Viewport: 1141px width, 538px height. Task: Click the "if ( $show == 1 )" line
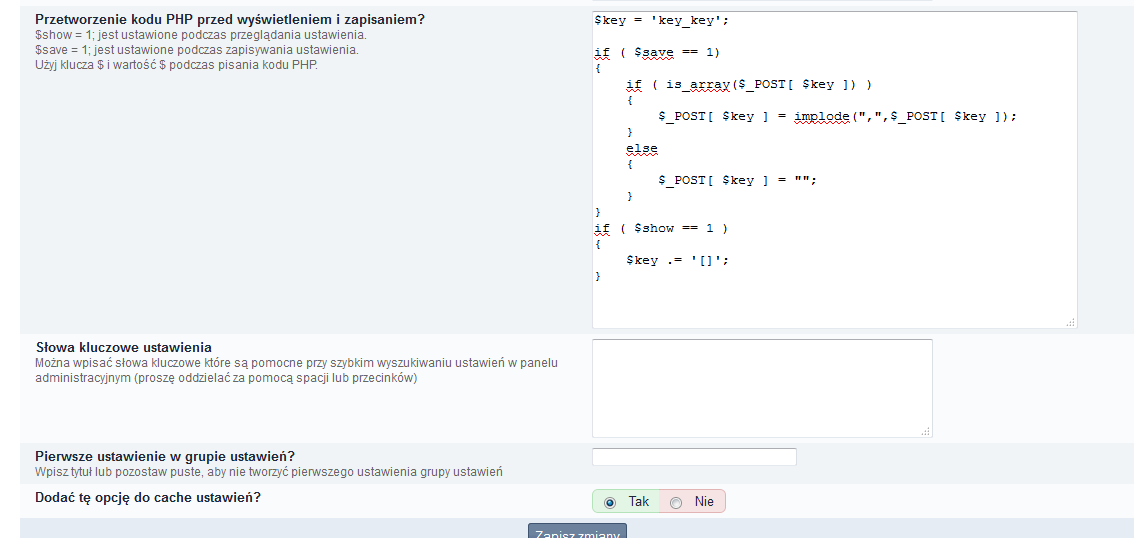click(x=661, y=228)
